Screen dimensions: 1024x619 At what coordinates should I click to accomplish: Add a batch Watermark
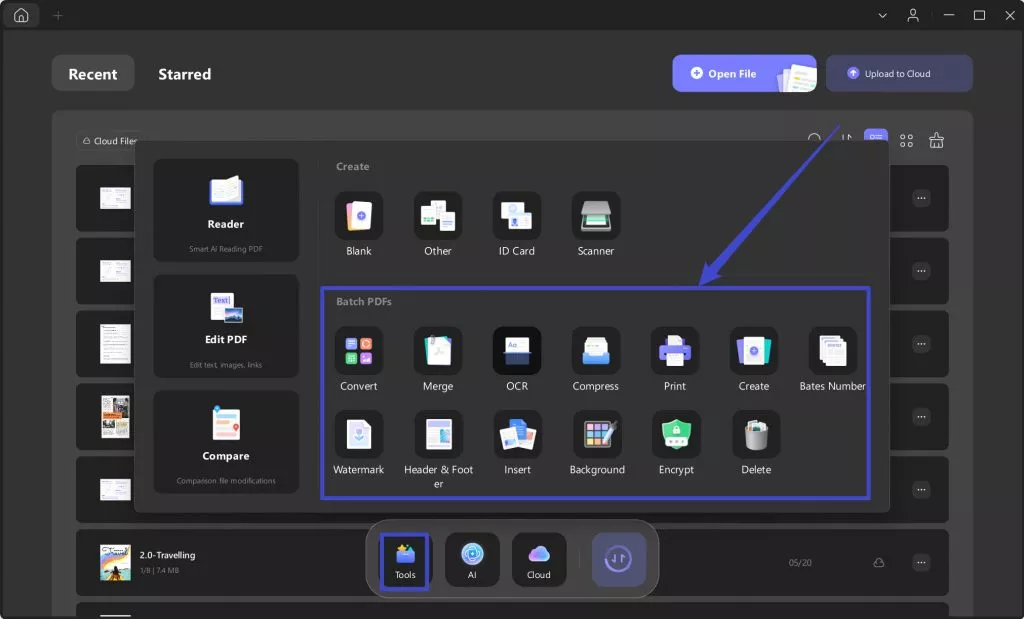pyautogui.click(x=359, y=443)
